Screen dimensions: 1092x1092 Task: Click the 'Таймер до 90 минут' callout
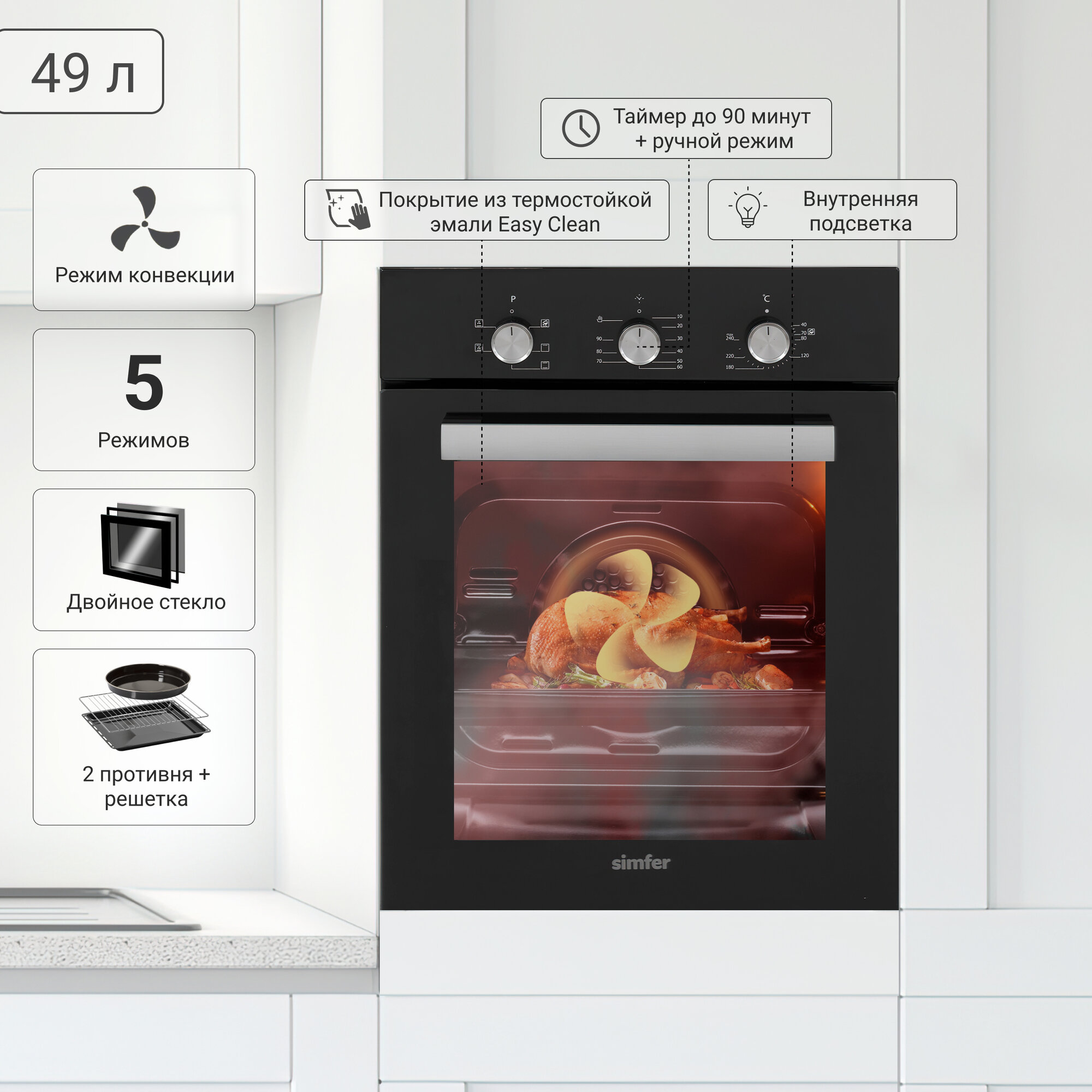[711, 116]
